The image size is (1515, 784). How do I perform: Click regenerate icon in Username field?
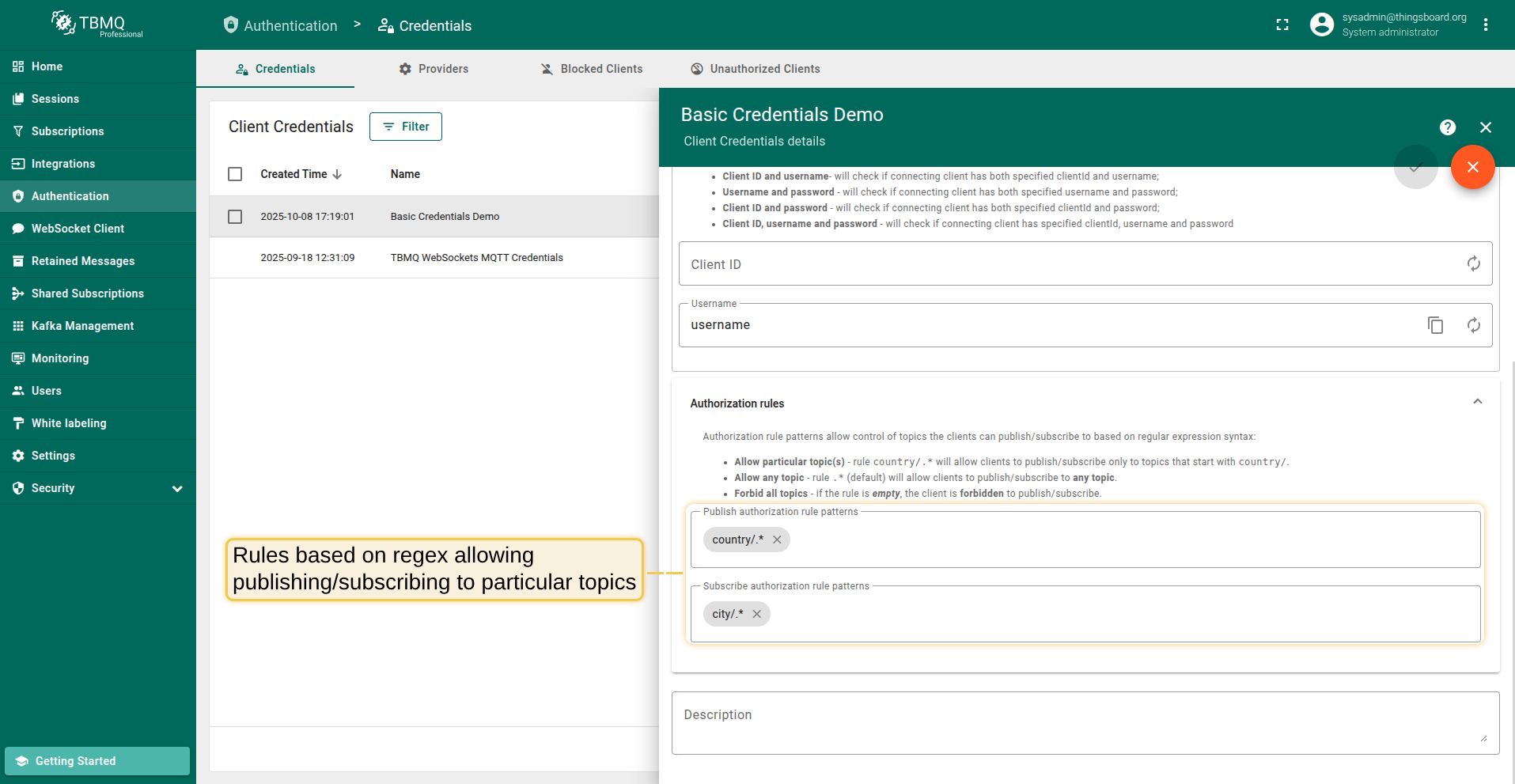tap(1473, 325)
